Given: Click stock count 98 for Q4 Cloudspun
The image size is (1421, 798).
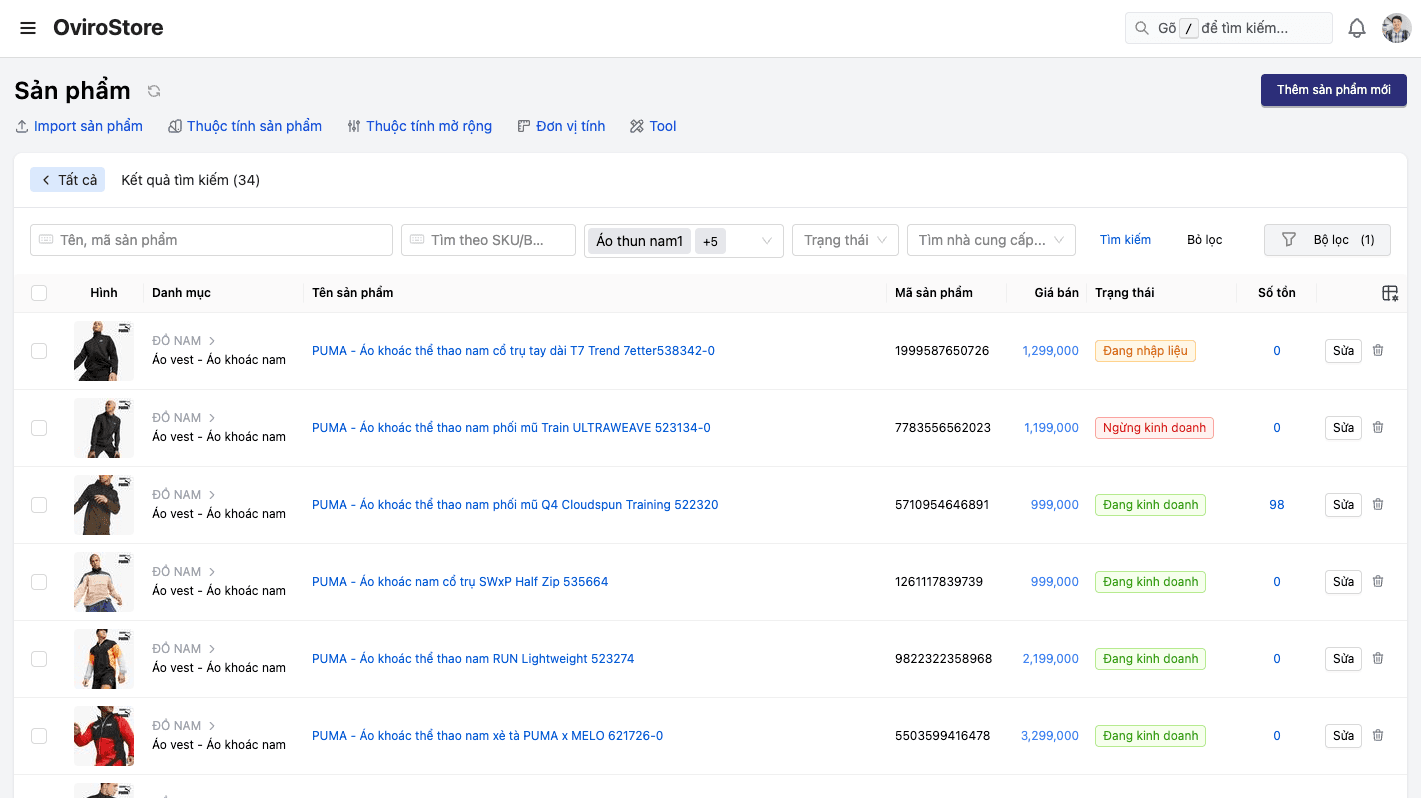Looking at the screenshot, I should click(x=1277, y=505).
